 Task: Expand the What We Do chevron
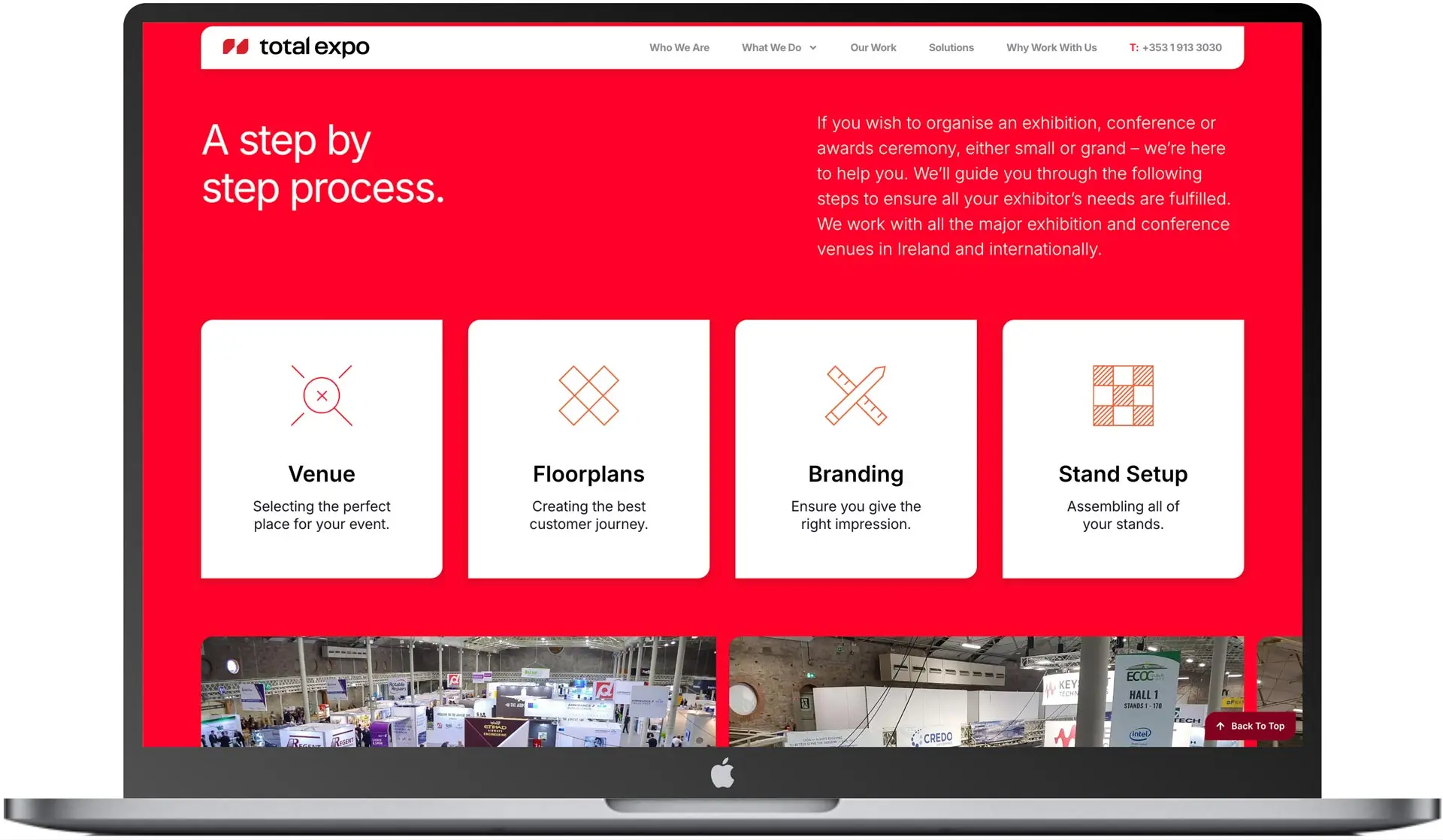point(813,48)
